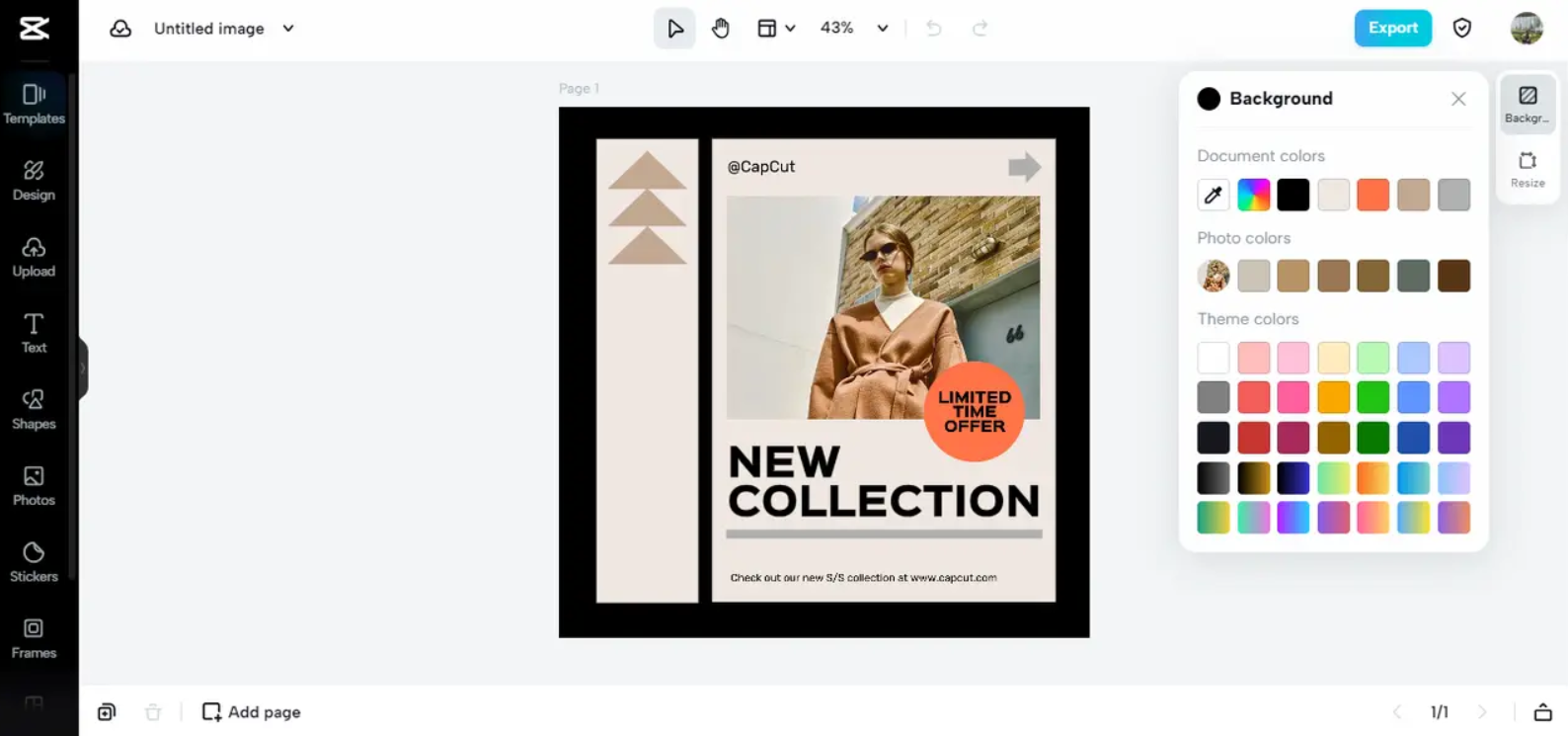Expand the Untitled image title dropdown

tap(288, 29)
